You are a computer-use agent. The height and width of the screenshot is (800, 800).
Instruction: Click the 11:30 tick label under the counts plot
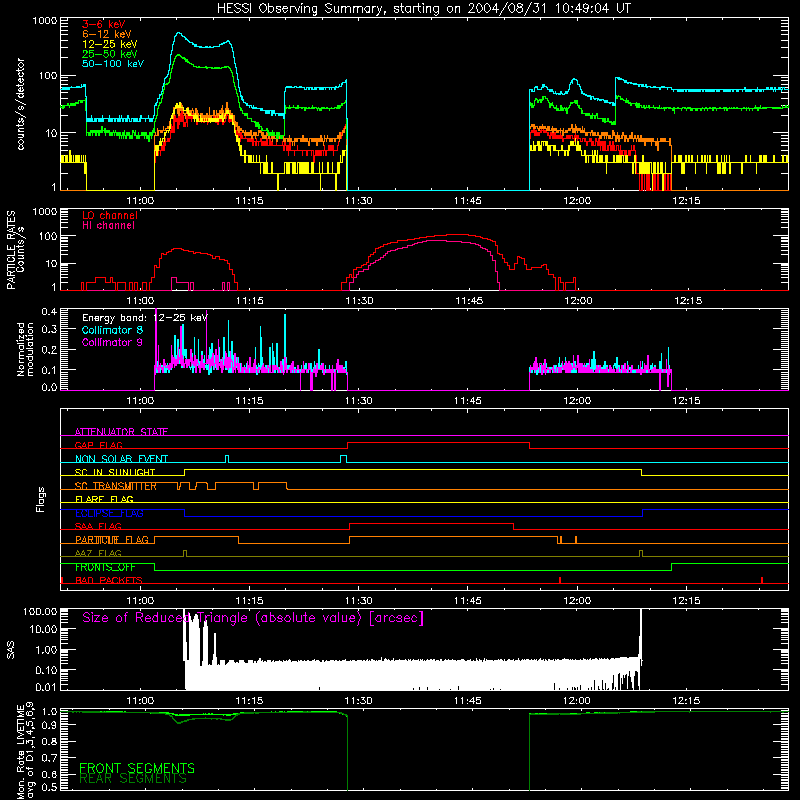[358, 201]
